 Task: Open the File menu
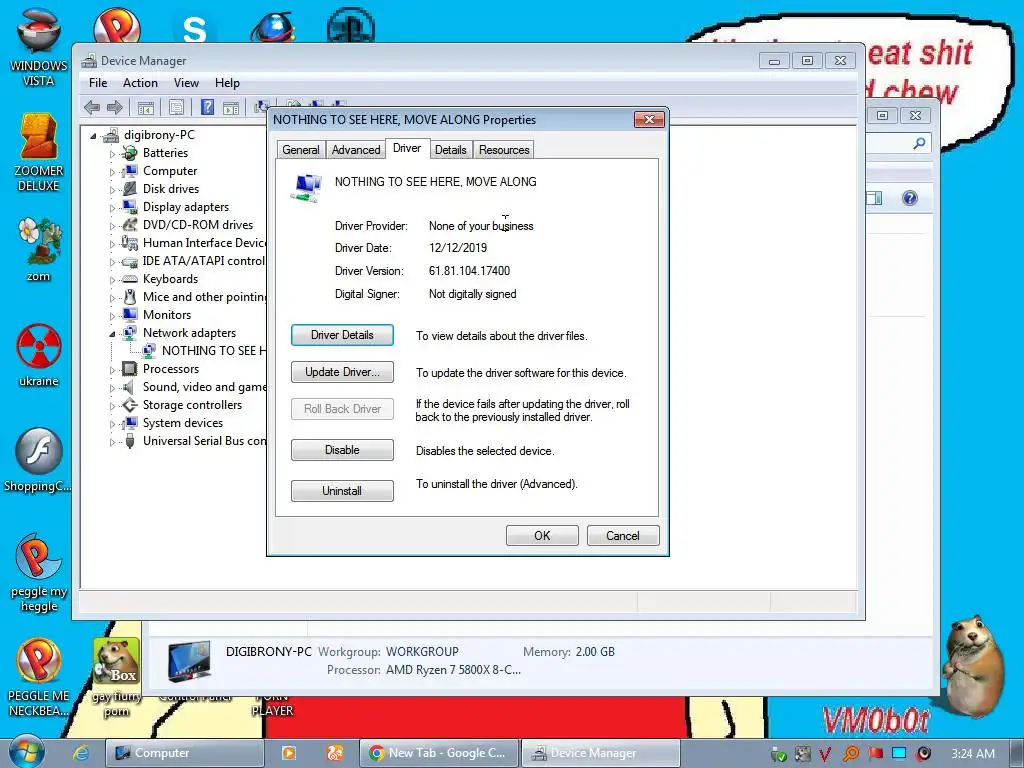[98, 83]
